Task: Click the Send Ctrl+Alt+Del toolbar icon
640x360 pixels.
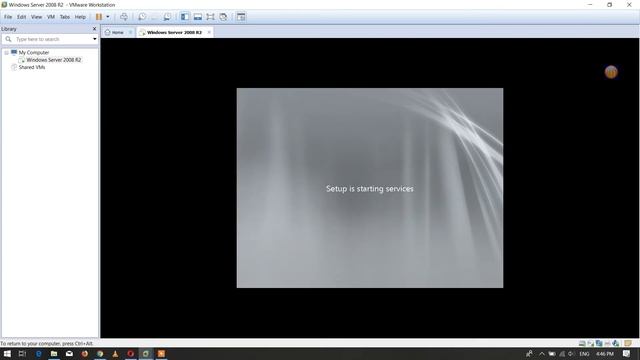Action: point(124,17)
